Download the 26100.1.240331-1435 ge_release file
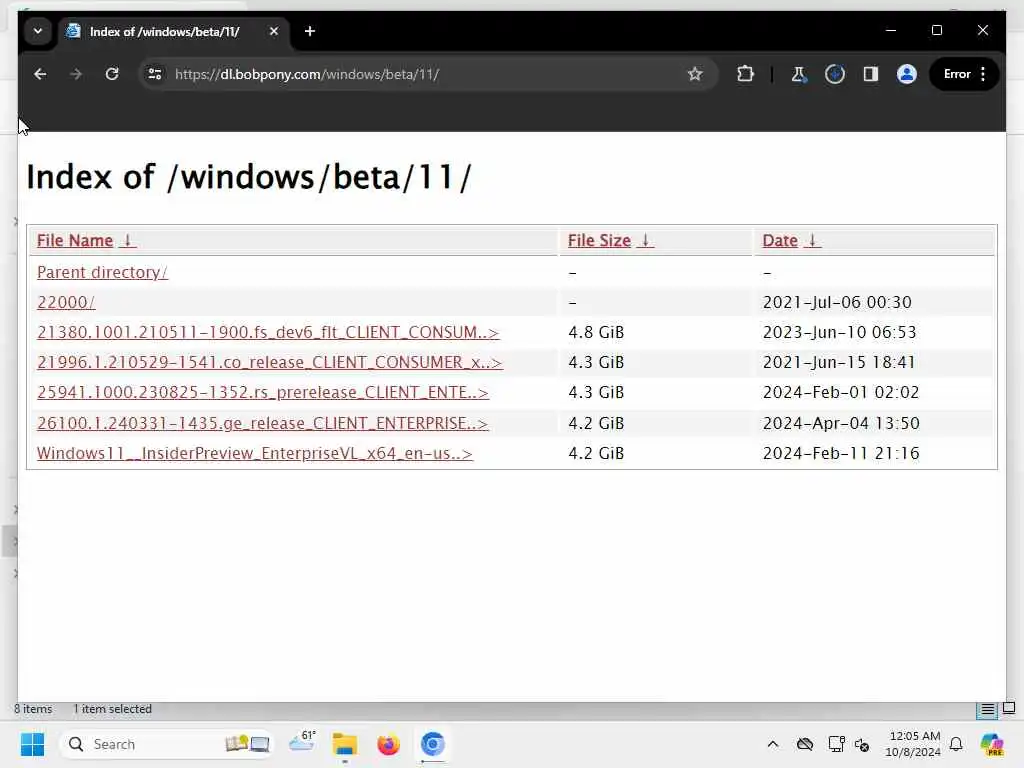The image size is (1024, 768). pos(262,423)
